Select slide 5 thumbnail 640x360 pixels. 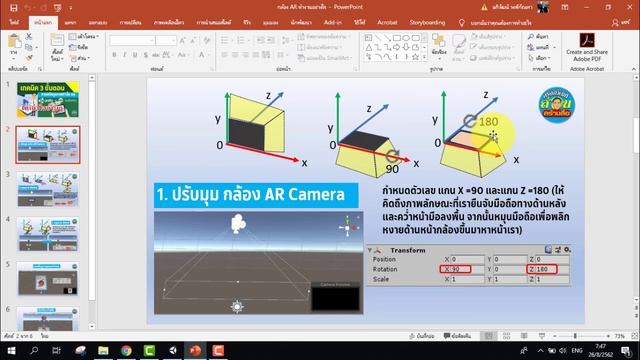pos(48,279)
